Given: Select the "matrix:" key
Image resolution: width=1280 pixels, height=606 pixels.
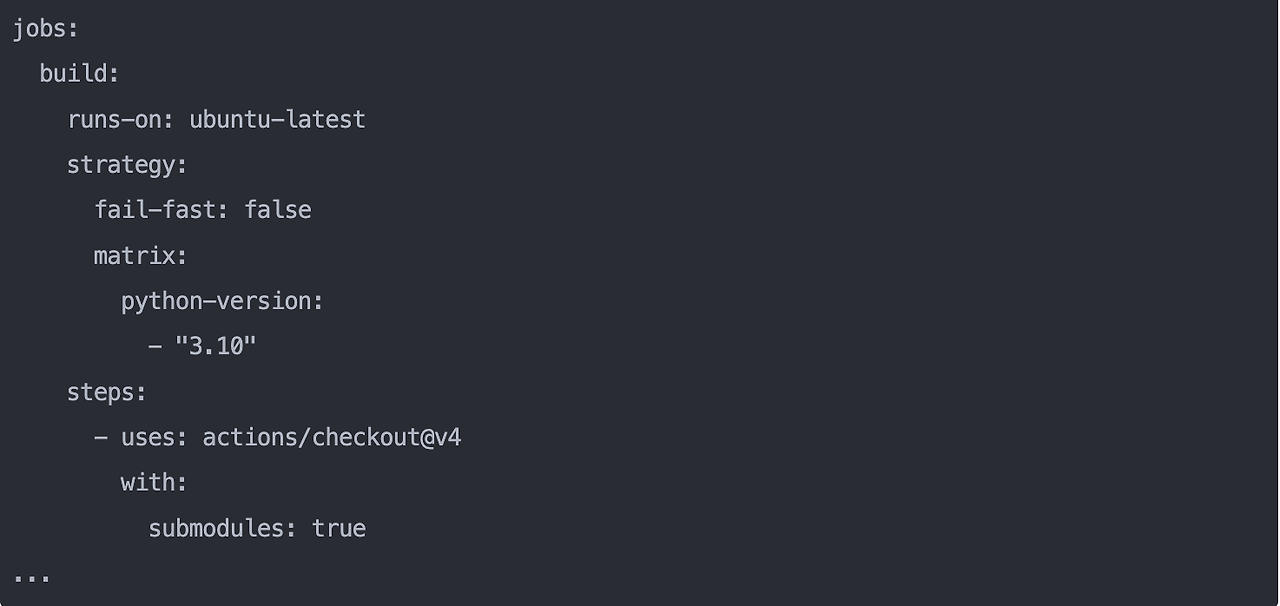Looking at the screenshot, I should click(141, 256).
